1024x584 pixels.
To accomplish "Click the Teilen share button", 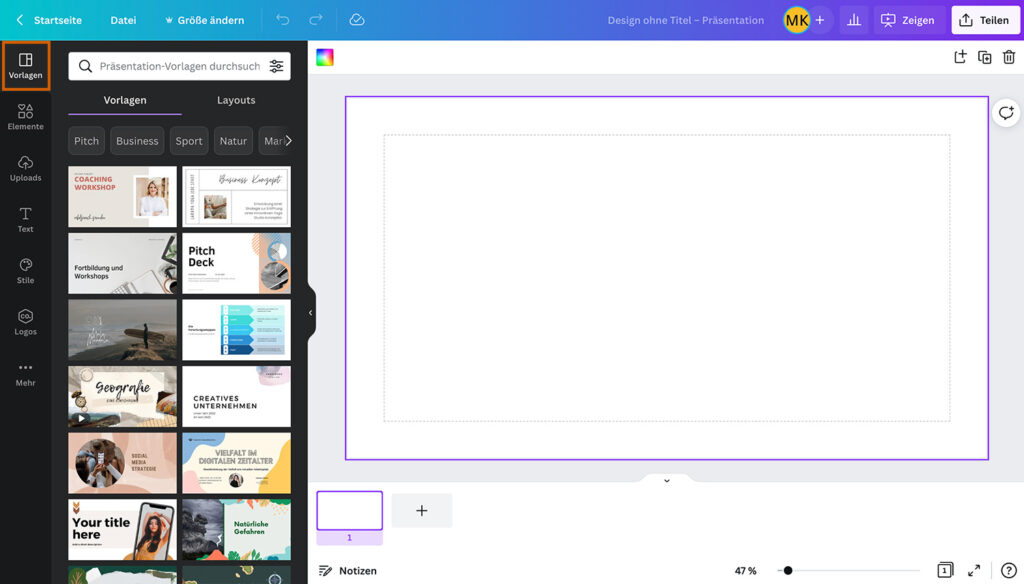I will [x=983, y=20].
